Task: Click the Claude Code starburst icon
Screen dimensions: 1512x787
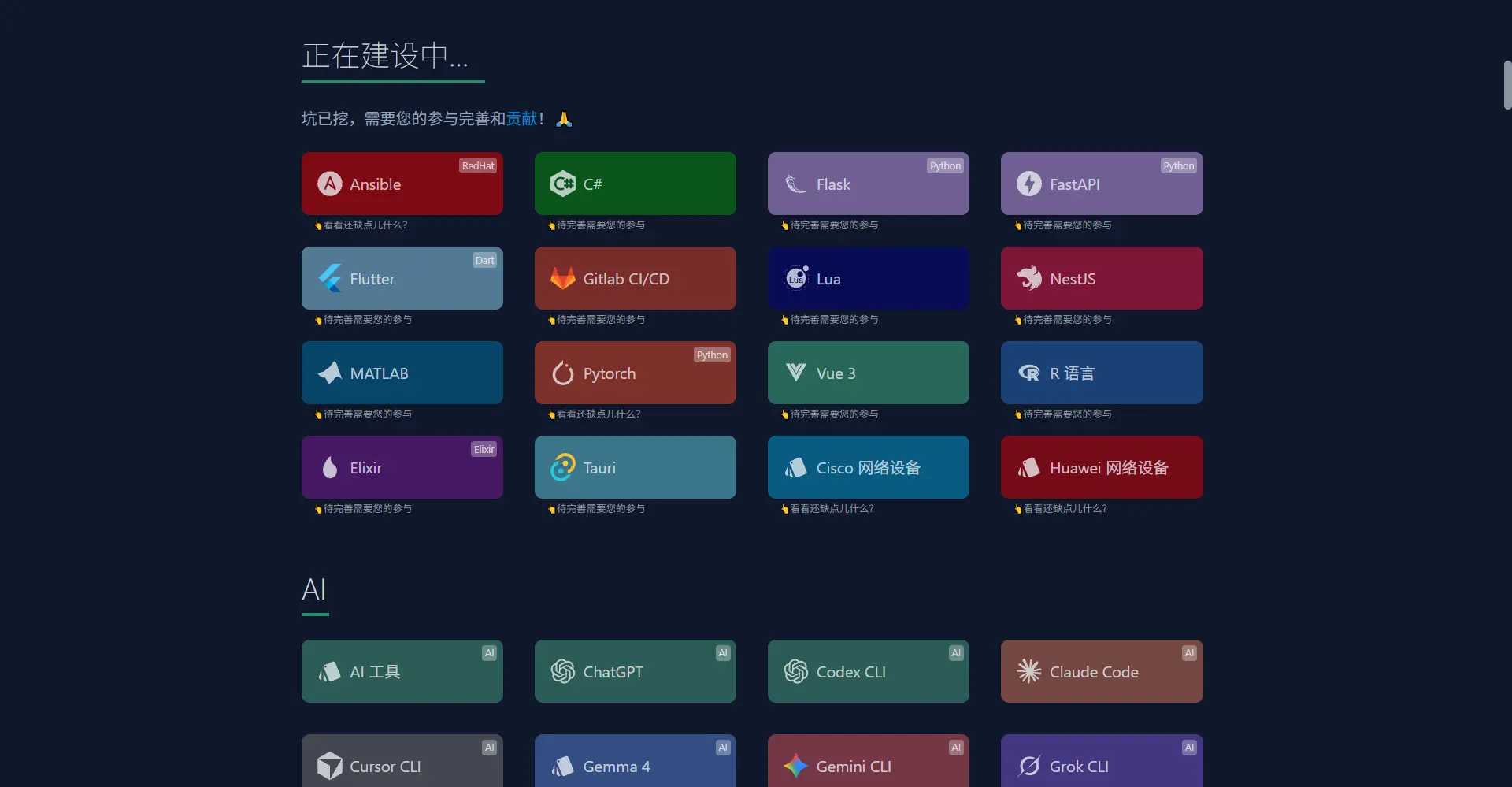Action: click(1029, 671)
